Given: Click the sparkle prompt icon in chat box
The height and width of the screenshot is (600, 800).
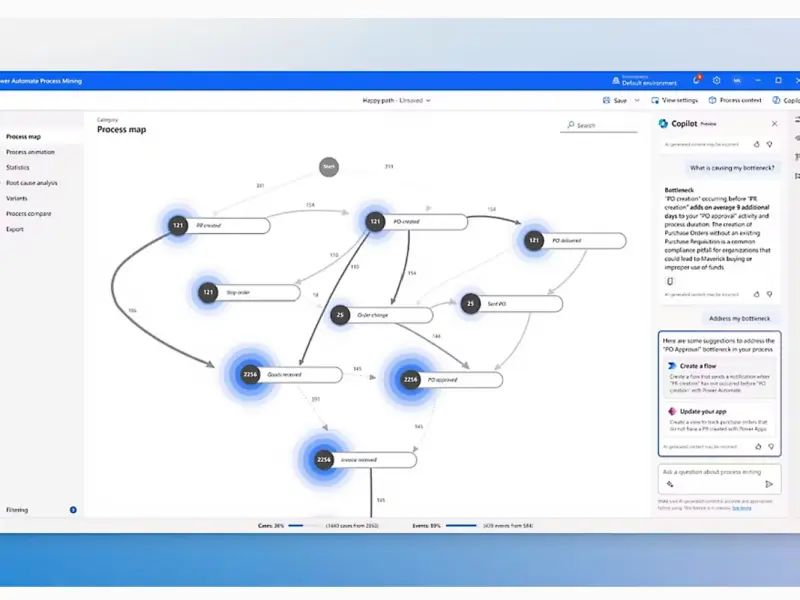Looking at the screenshot, I should click(x=670, y=484).
